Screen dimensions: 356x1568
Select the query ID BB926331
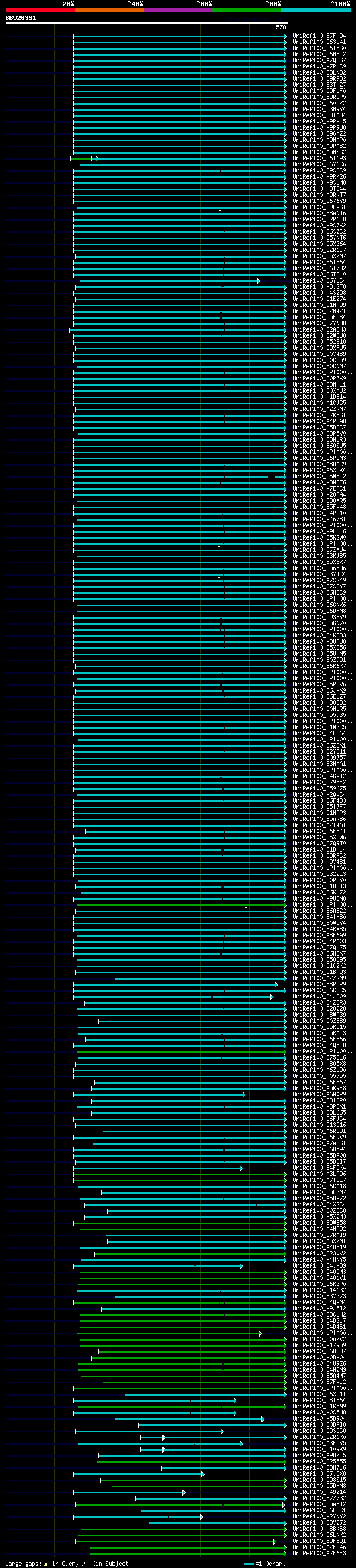point(21,18)
